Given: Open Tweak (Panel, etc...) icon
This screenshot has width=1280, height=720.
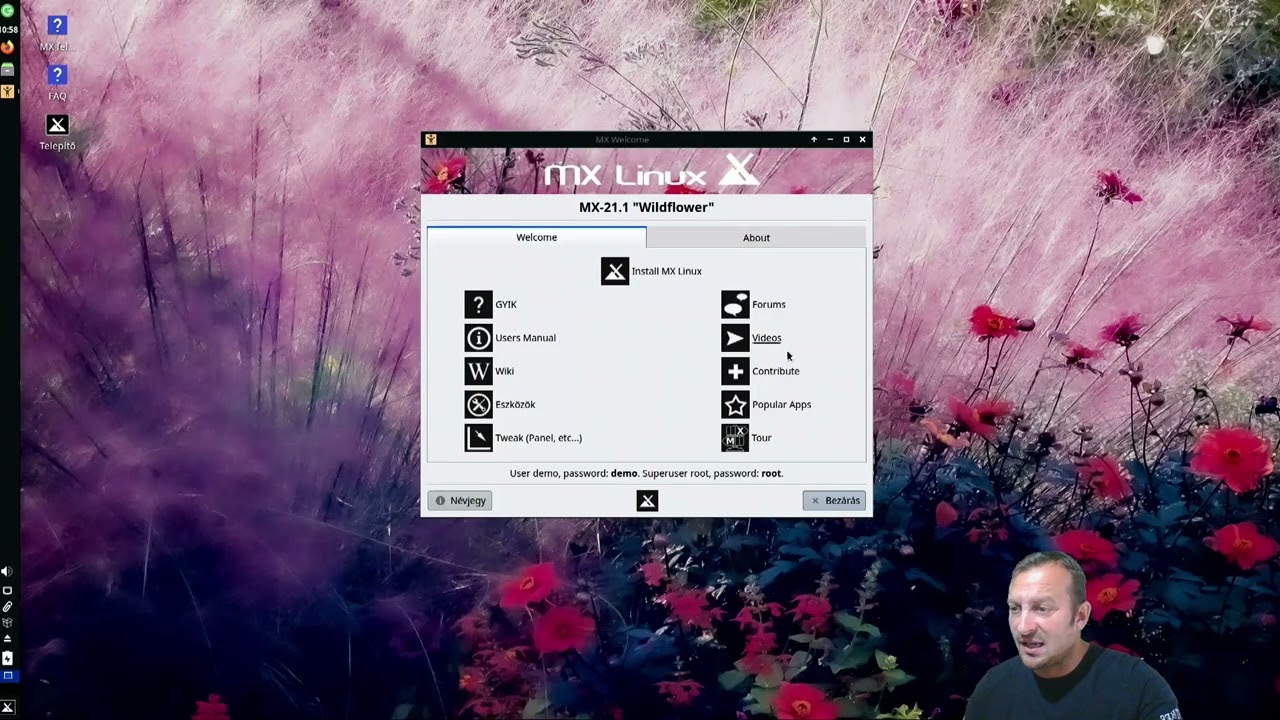Looking at the screenshot, I should click(x=478, y=438).
